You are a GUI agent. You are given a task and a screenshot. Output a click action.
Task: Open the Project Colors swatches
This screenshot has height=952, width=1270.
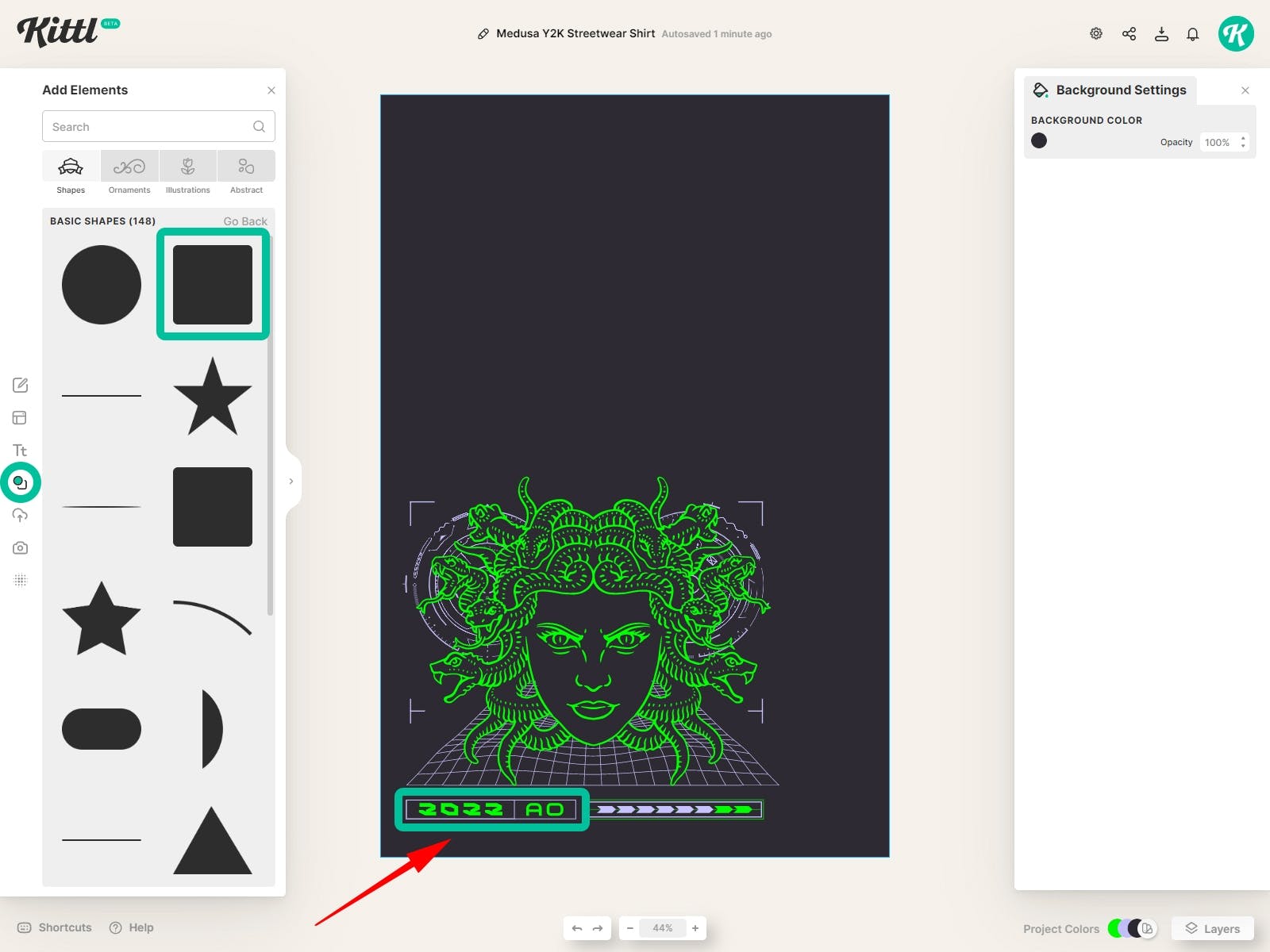(x=1133, y=928)
